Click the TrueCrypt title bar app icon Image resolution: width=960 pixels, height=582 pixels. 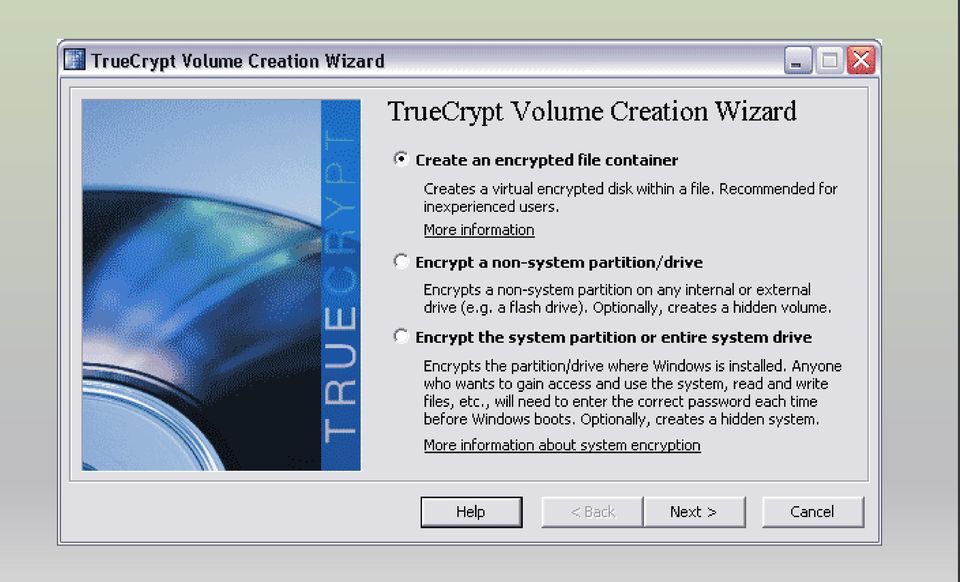tap(75, 60)
